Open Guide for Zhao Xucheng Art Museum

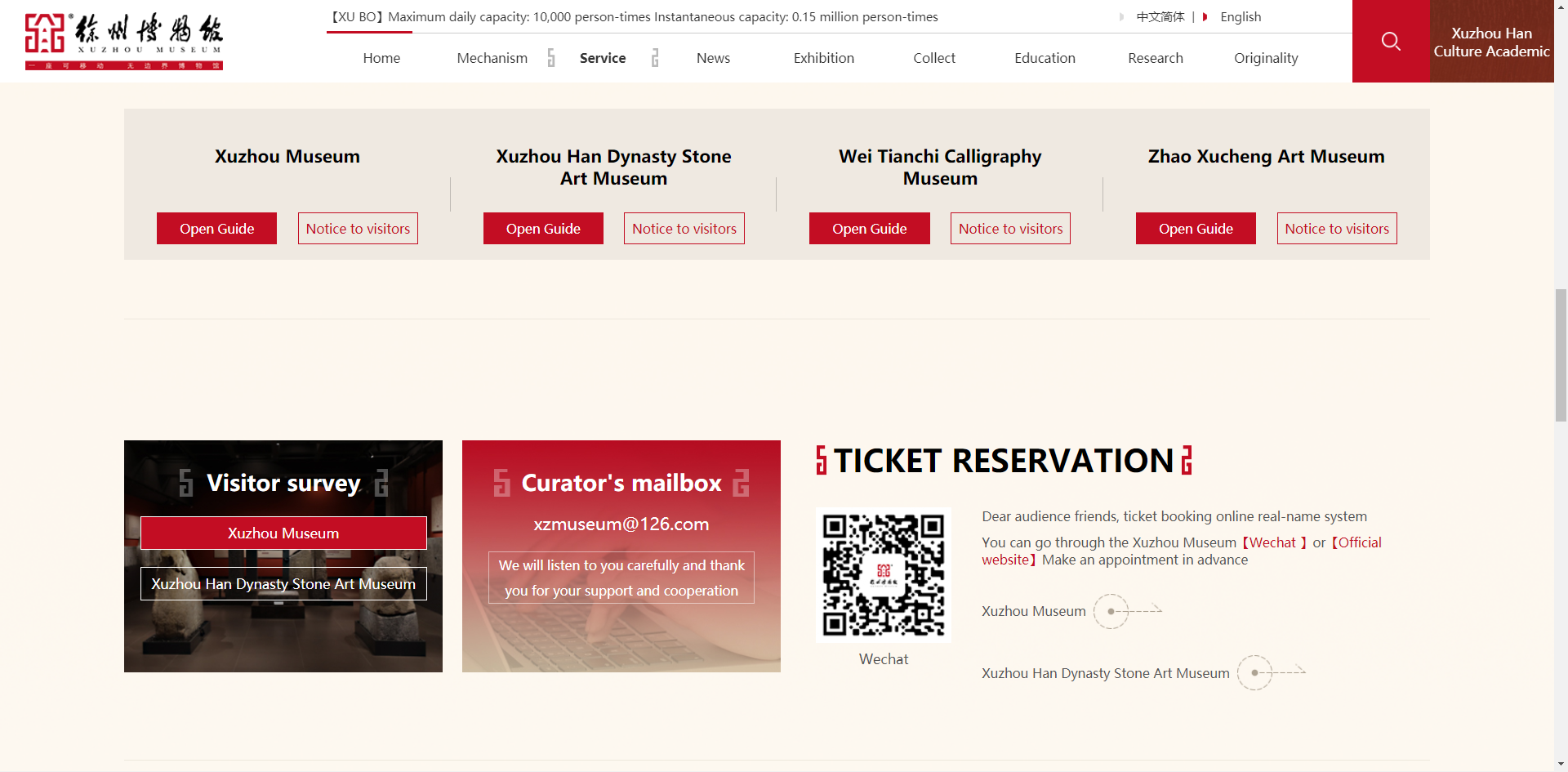1196,229
